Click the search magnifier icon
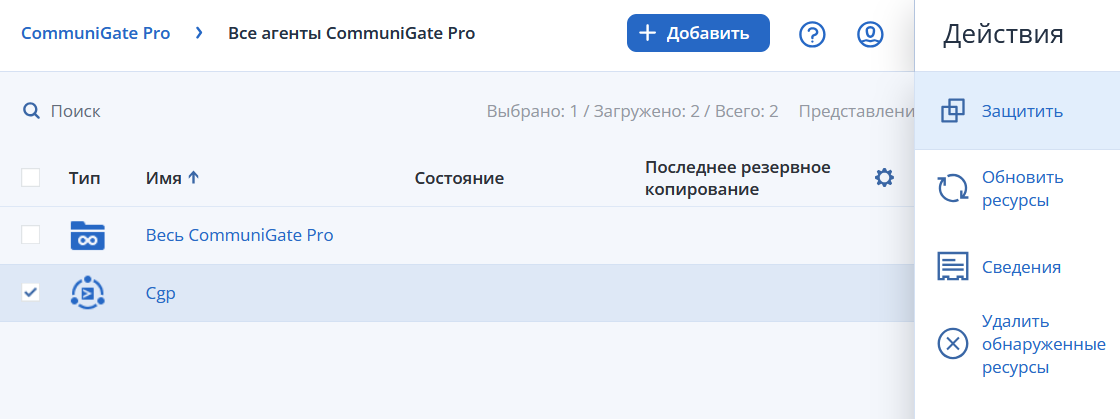The image size is (1120, 419). [31, 111]
